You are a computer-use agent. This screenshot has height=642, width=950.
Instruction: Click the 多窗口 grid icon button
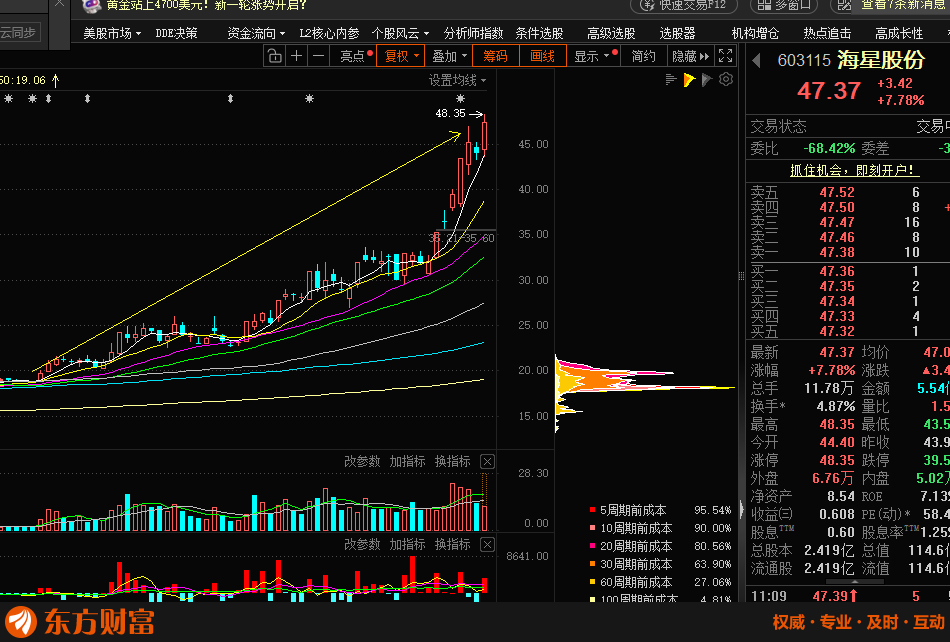coord(784,5)
